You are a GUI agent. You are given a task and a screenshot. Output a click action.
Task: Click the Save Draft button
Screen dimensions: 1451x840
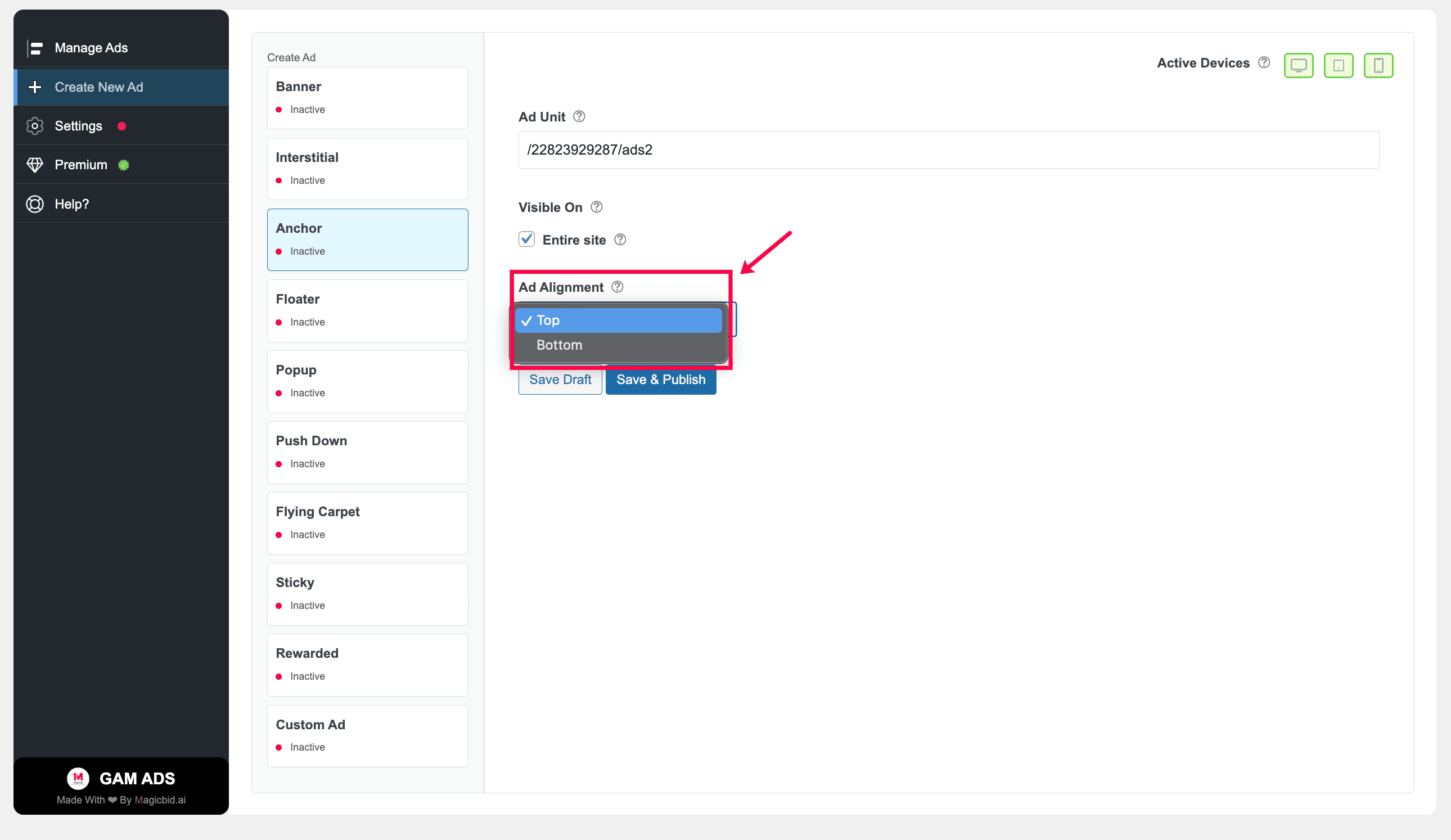[x=560, y=380]
